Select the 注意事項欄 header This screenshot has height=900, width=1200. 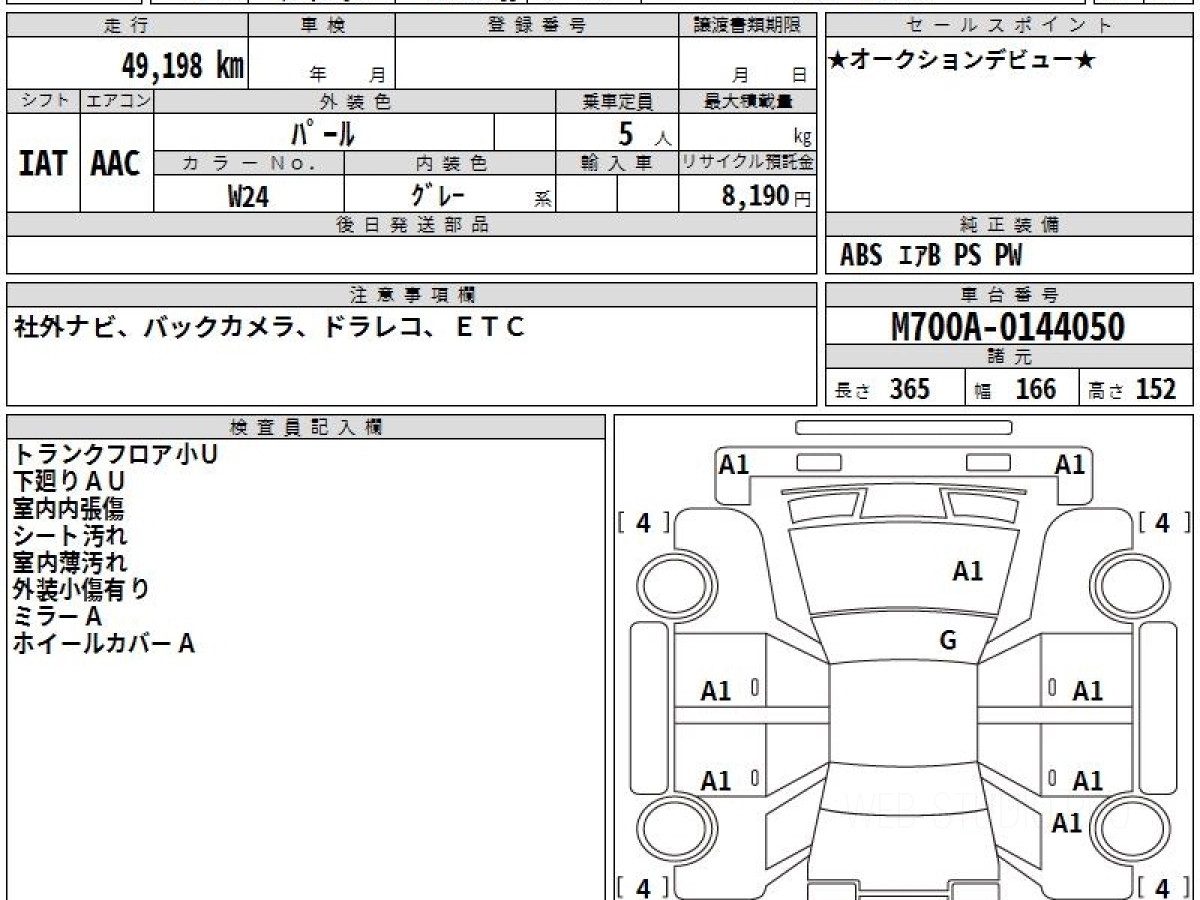point(411,295)
